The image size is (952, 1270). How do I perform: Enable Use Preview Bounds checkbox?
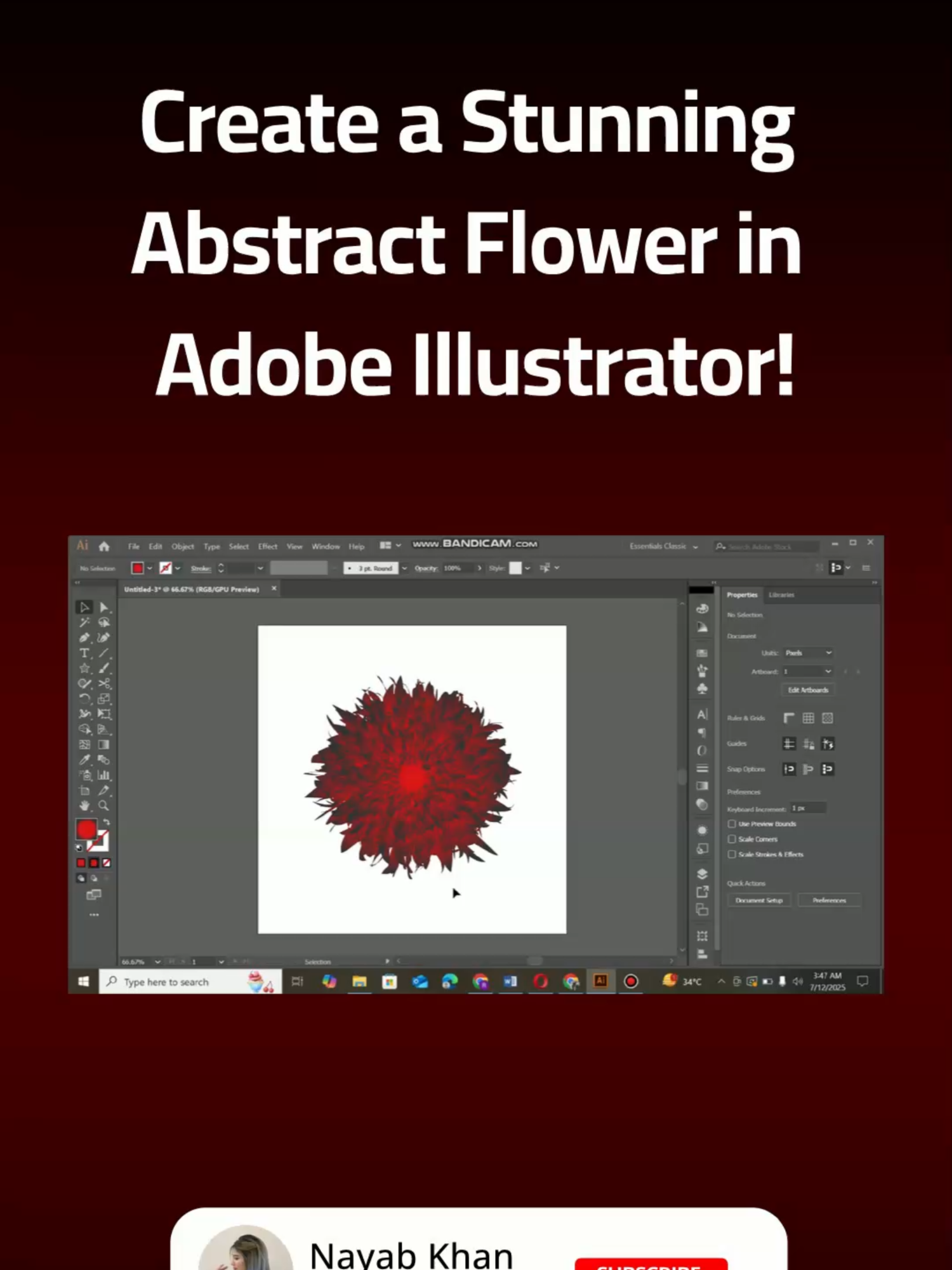732,824
